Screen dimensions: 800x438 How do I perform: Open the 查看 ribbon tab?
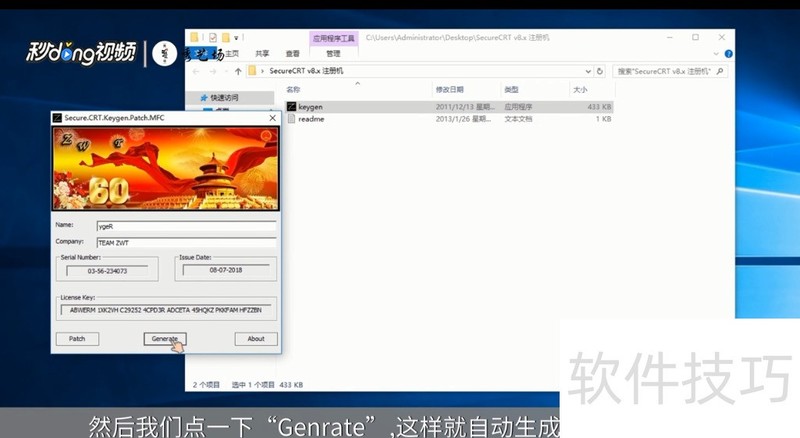point(292,54)
